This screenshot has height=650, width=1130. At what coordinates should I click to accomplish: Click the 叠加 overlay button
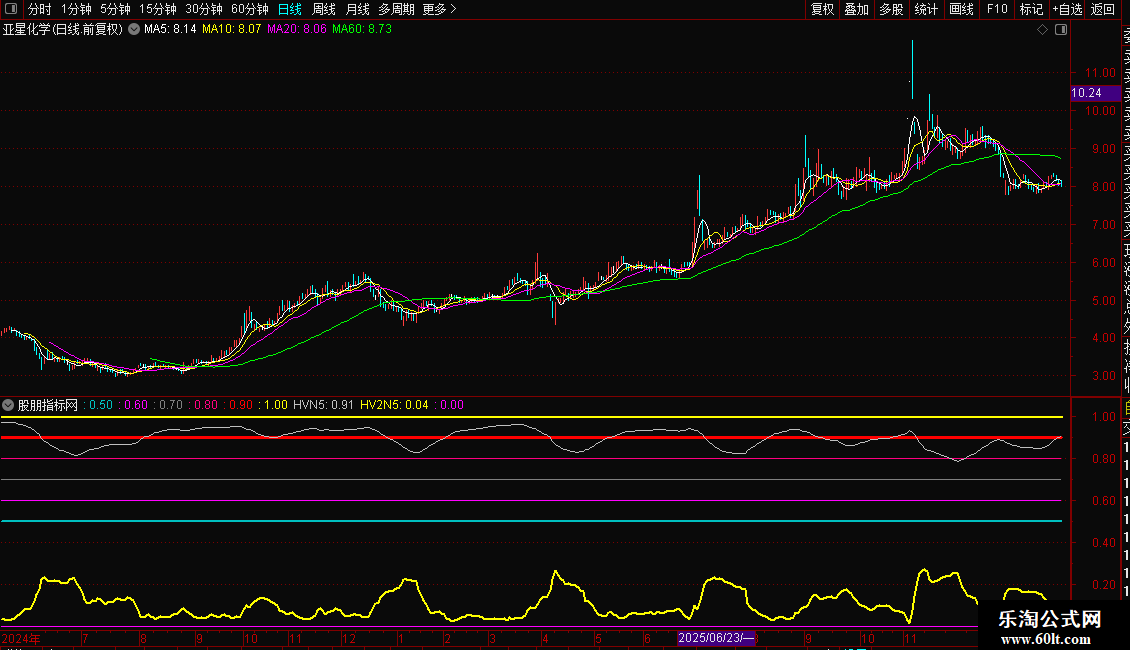856,9
